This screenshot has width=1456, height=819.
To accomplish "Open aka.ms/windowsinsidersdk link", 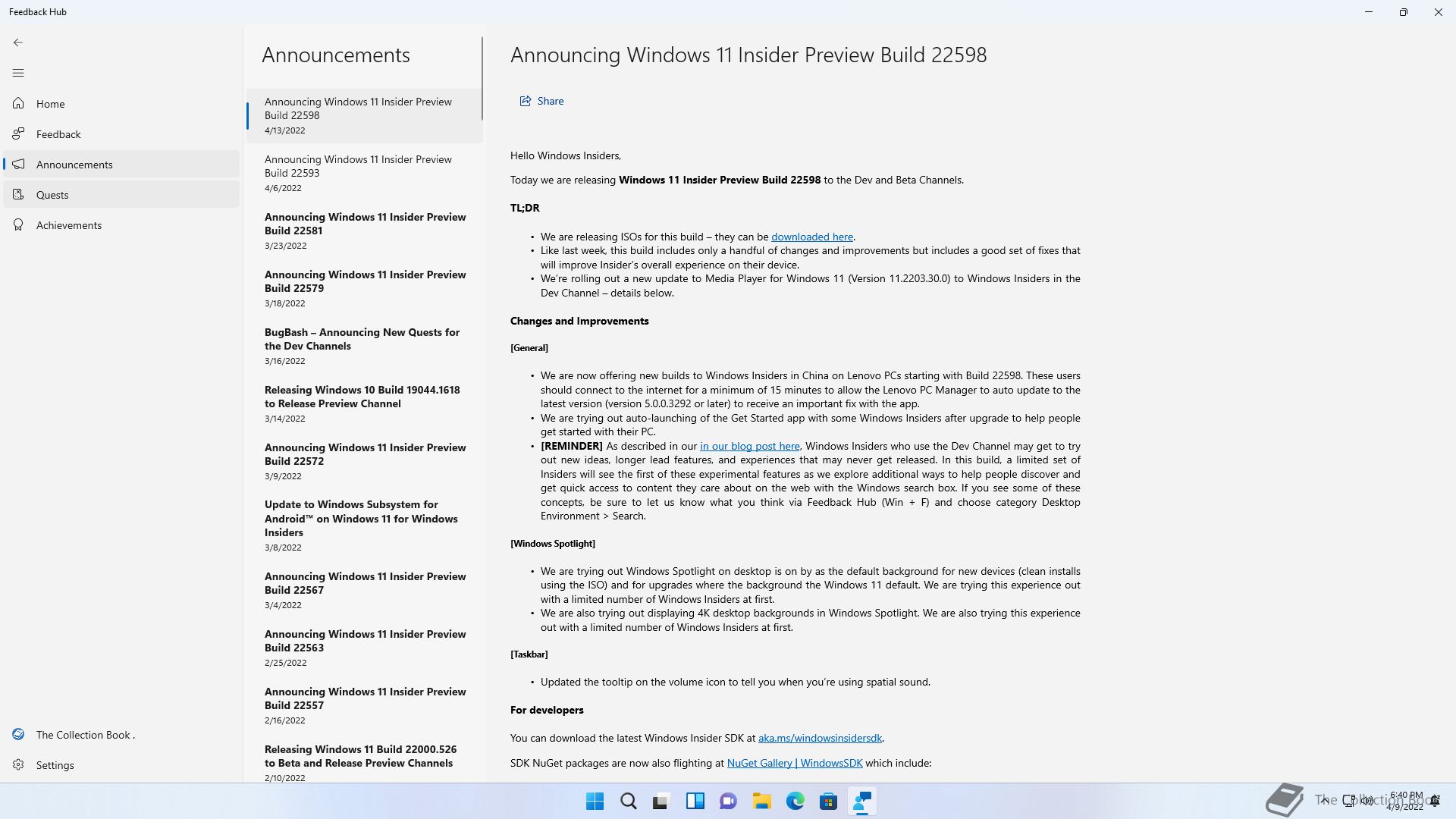I will pyautogui.click(x=820, y=738).
